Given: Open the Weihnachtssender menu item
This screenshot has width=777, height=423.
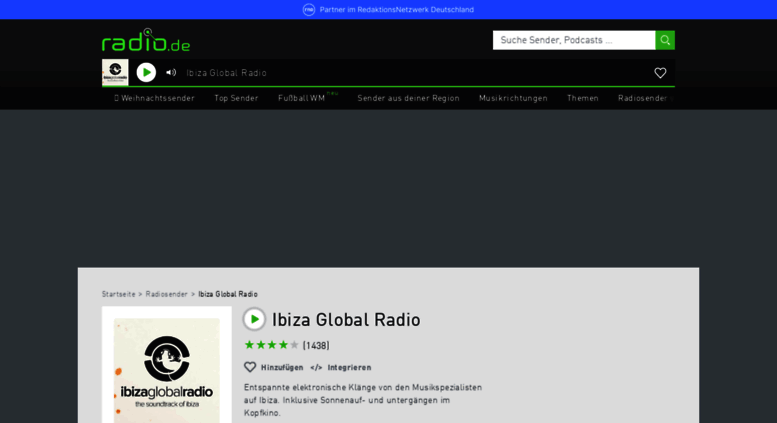Looking at the screenshot, I should tap(155, 98).
